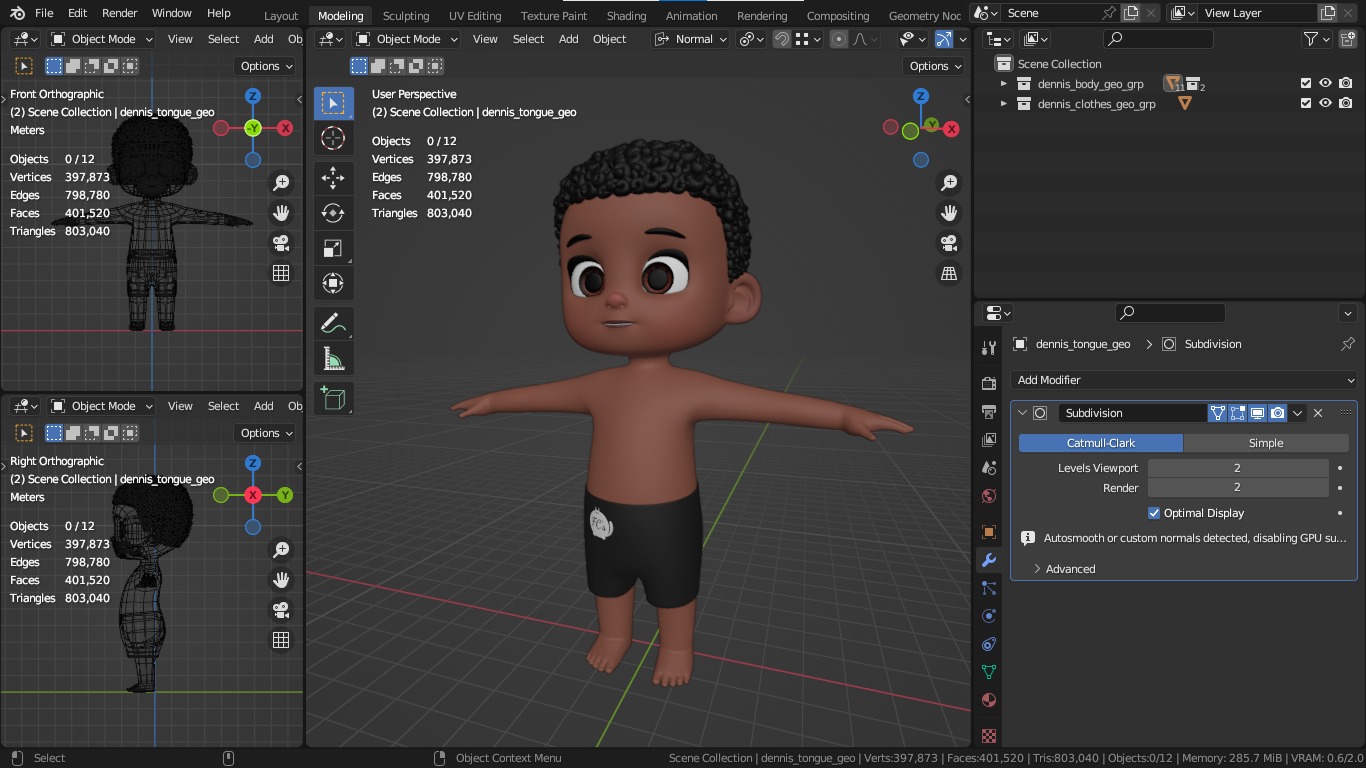The height and width of the screenshot is (768, 1366).
Task: Click zoom magnifier in User Perspective viewport
Action: coord(948,183)
